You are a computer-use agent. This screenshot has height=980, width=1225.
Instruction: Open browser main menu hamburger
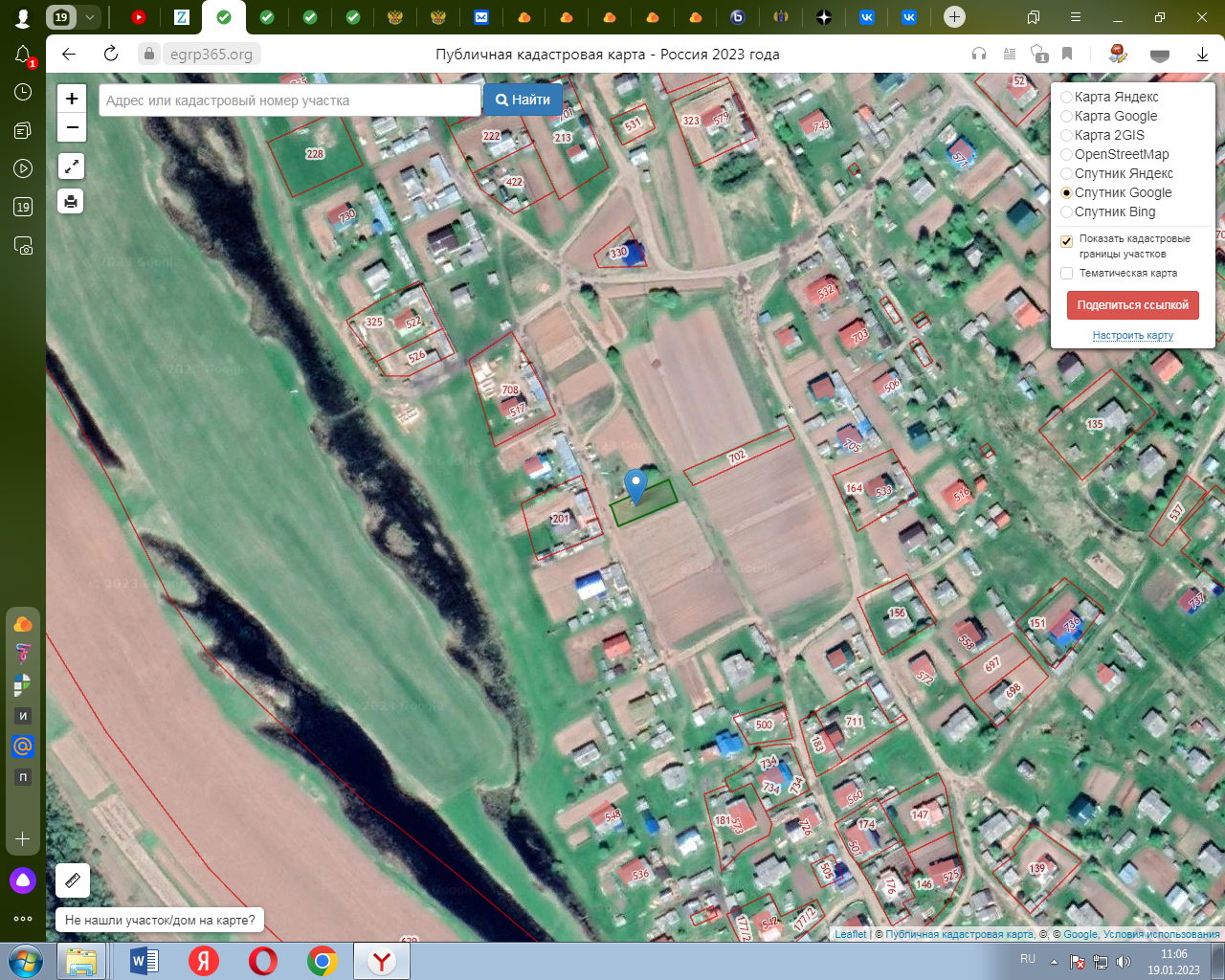click(1076, 17)
